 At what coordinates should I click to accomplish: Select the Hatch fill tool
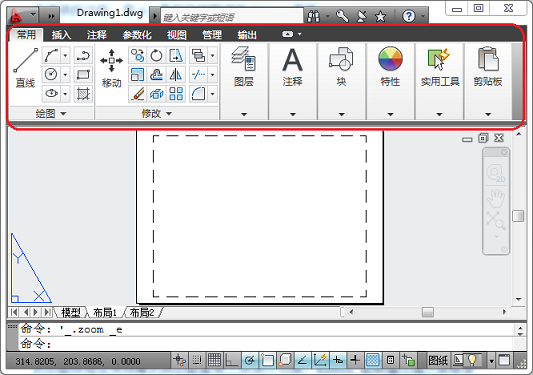(x=83, y=93)
